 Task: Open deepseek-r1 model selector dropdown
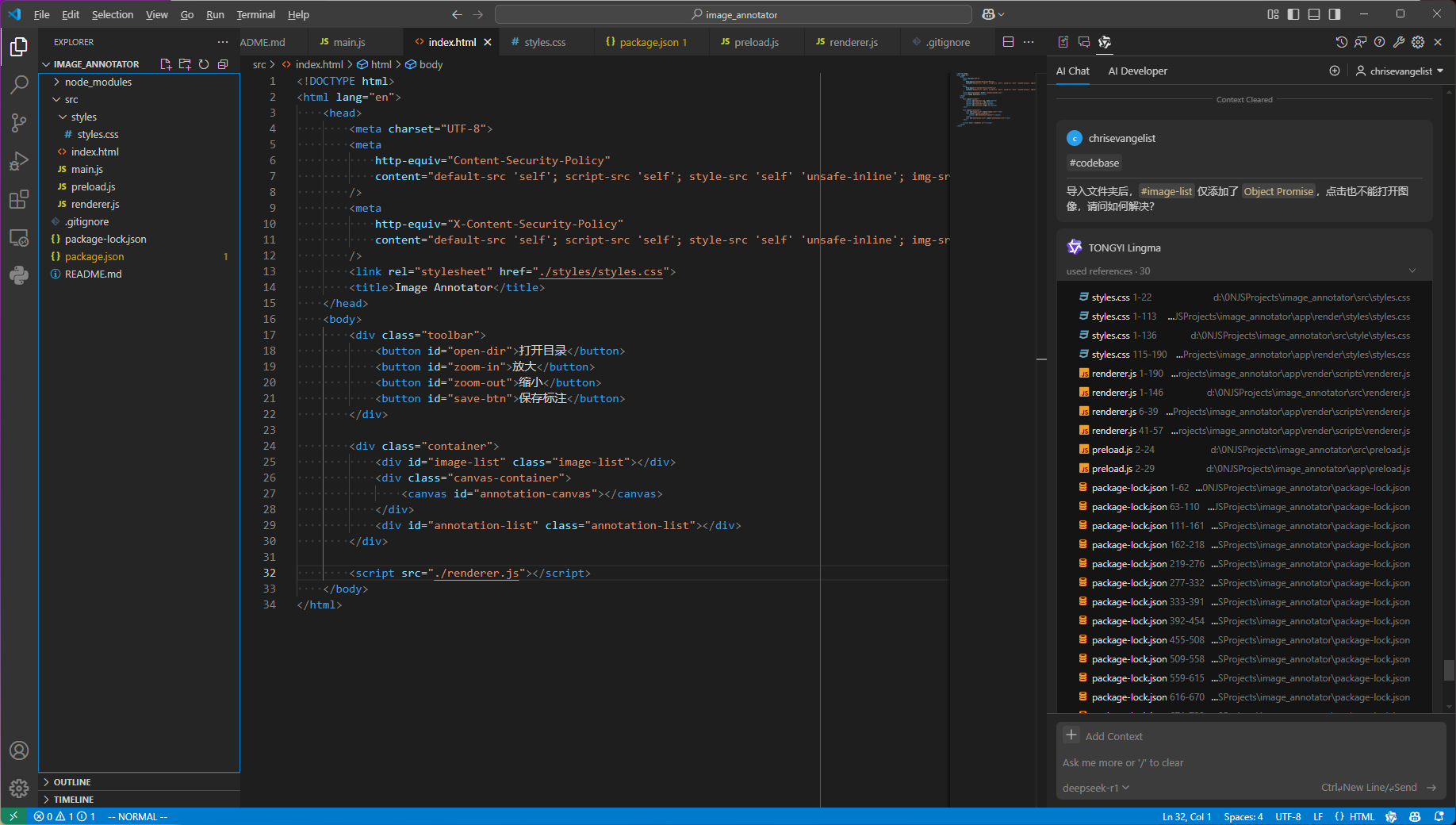1096,788
